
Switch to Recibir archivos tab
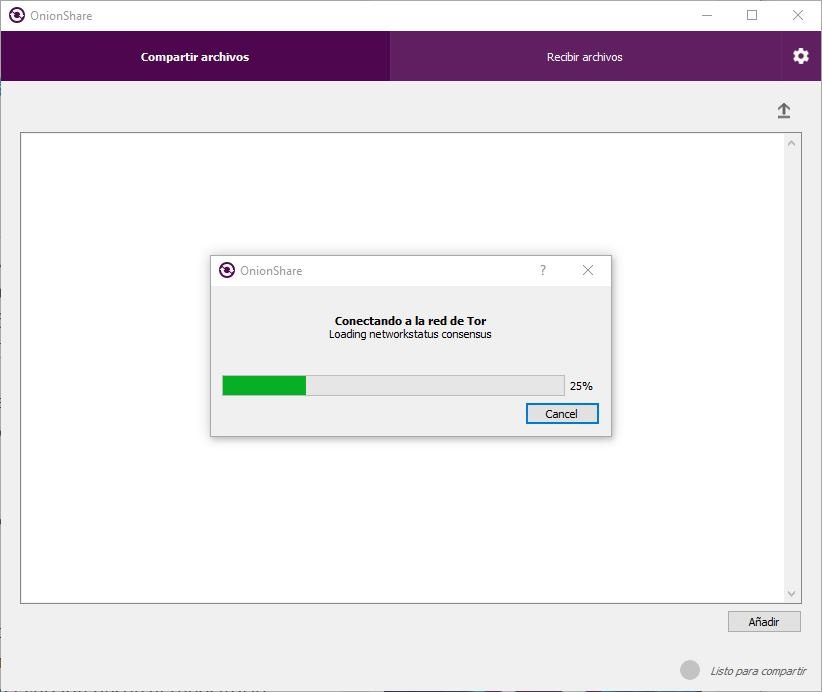(585, 56)
